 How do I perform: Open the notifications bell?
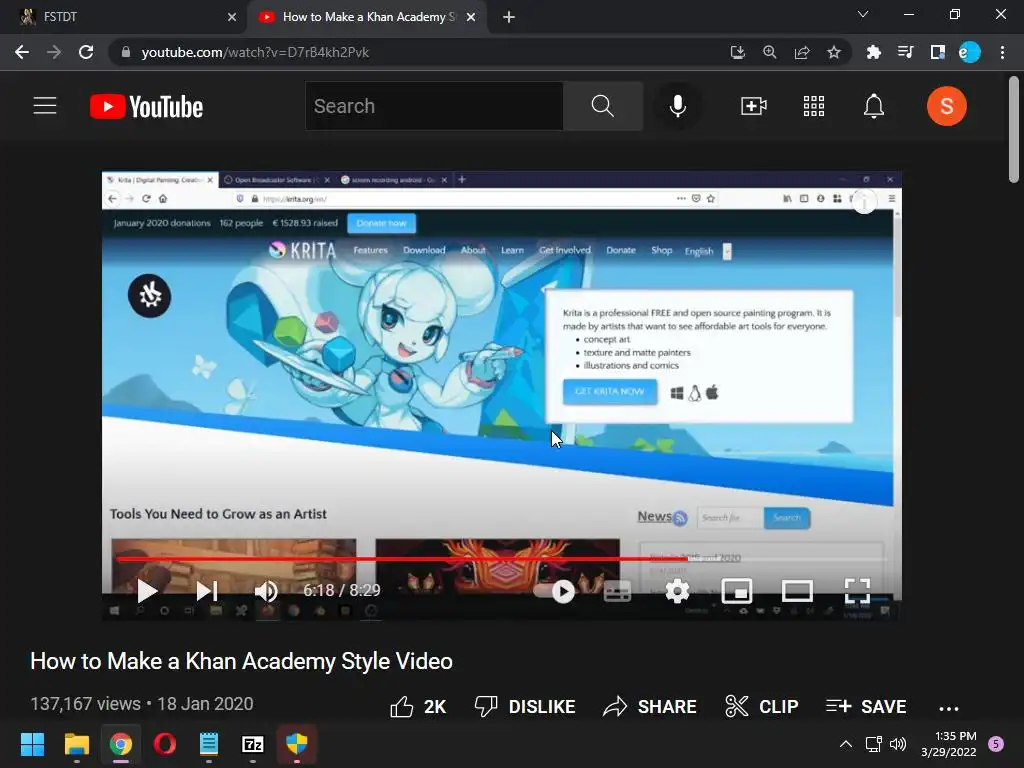(x=874, y=106)
